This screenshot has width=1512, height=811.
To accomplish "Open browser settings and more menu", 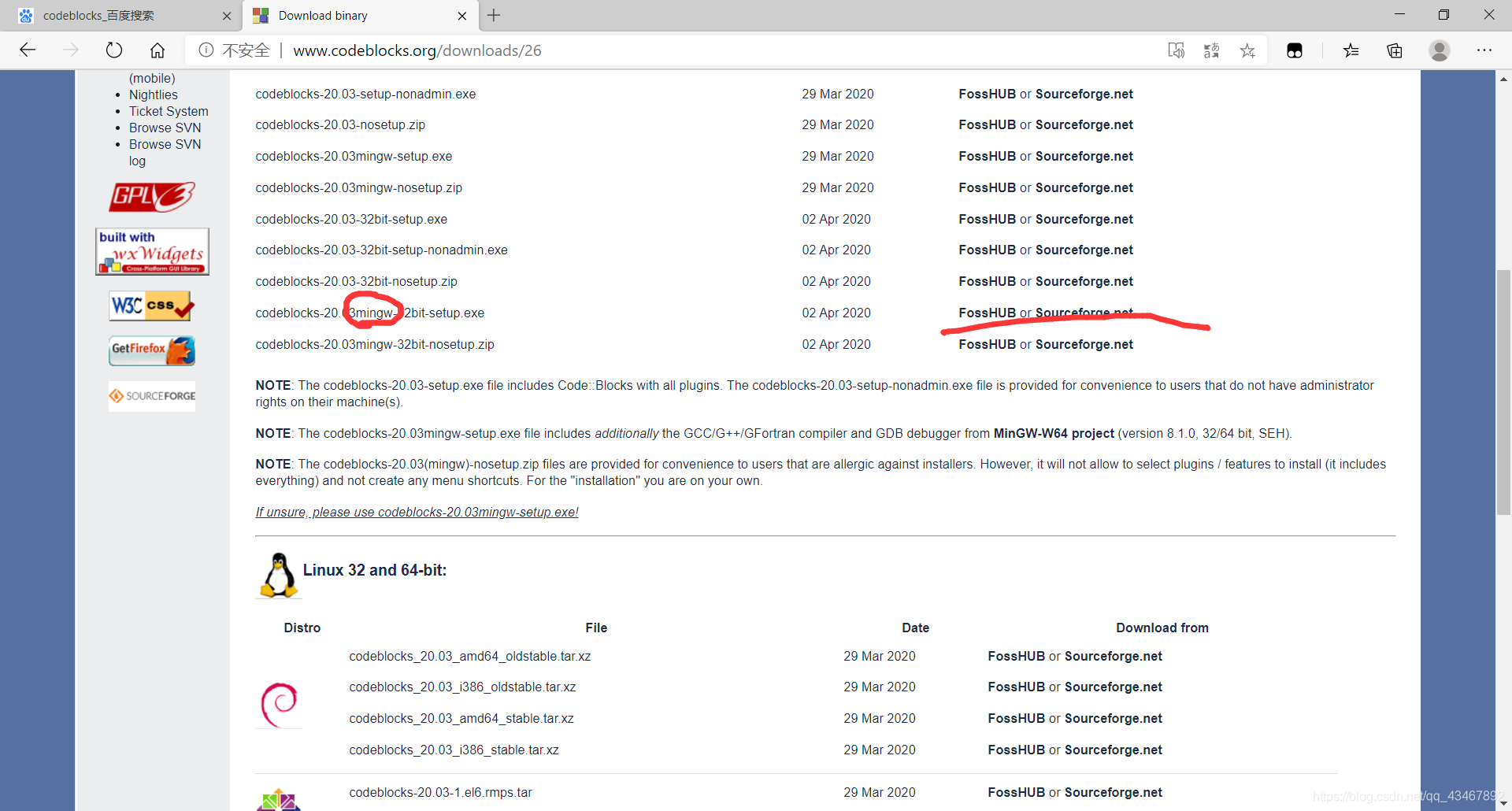I will tap(1484, 50).
